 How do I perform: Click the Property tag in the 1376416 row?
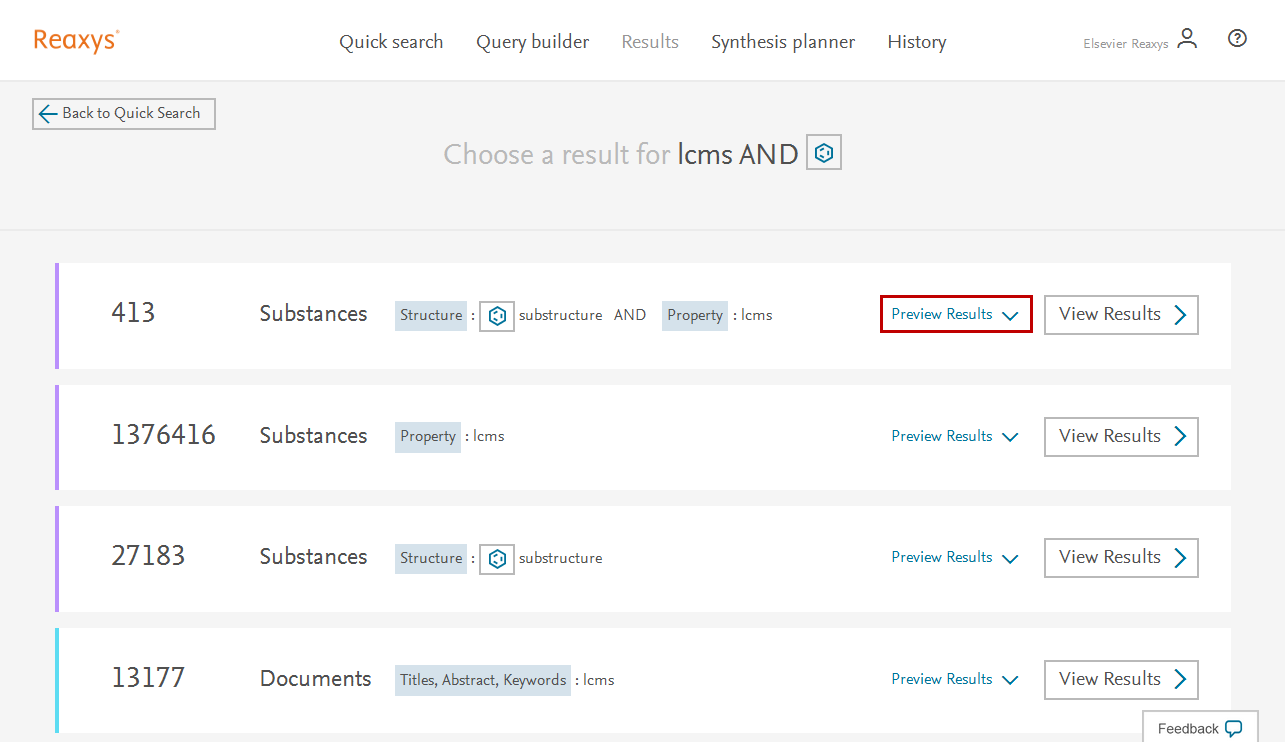click(x=428, y=436)
